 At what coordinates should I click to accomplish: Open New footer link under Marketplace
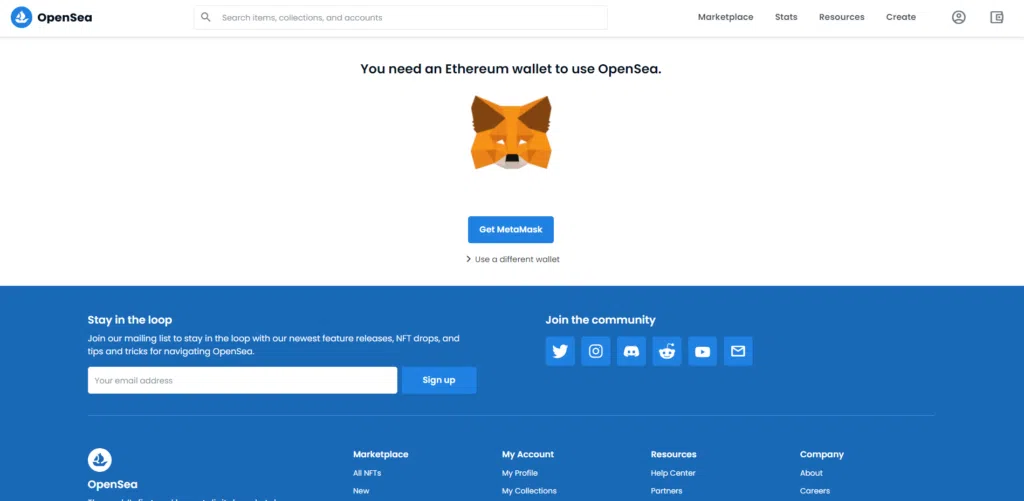point(361,491)
